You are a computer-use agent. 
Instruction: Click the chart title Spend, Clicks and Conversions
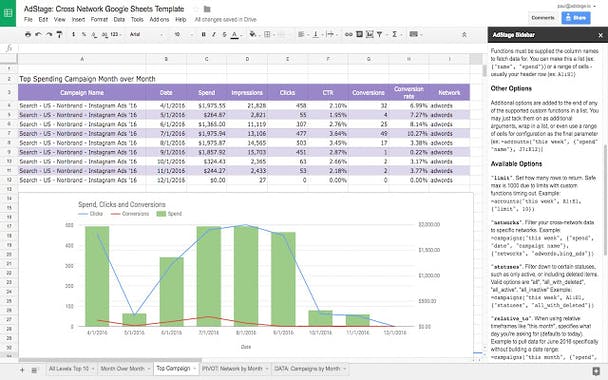click(x=122, y=204)
